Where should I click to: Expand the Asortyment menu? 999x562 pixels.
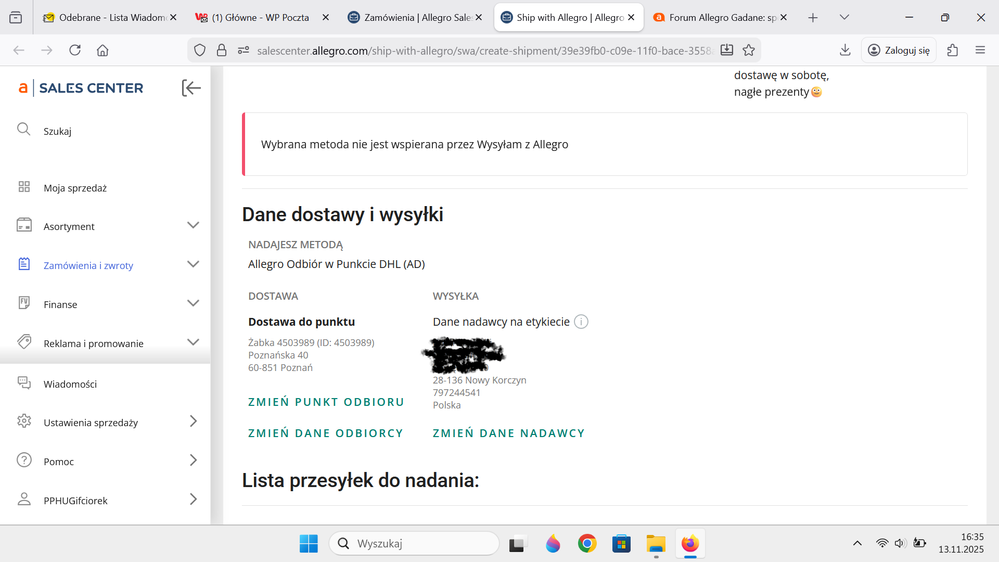tap(193, 226)
